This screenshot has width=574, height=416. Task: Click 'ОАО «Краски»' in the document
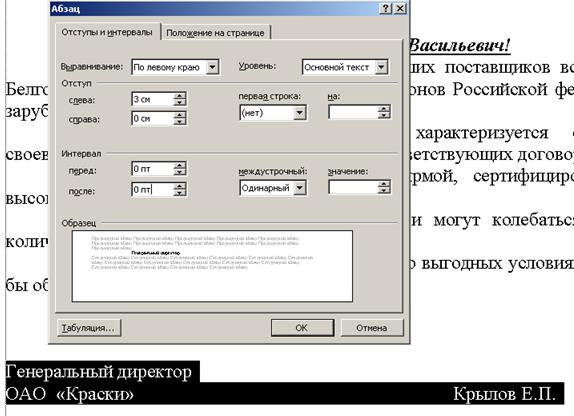coord(70,394)
